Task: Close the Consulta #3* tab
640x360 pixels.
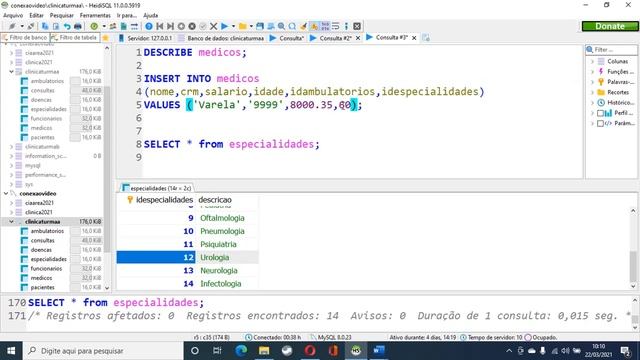Action: pyautogui.click(x=414, y=38)
